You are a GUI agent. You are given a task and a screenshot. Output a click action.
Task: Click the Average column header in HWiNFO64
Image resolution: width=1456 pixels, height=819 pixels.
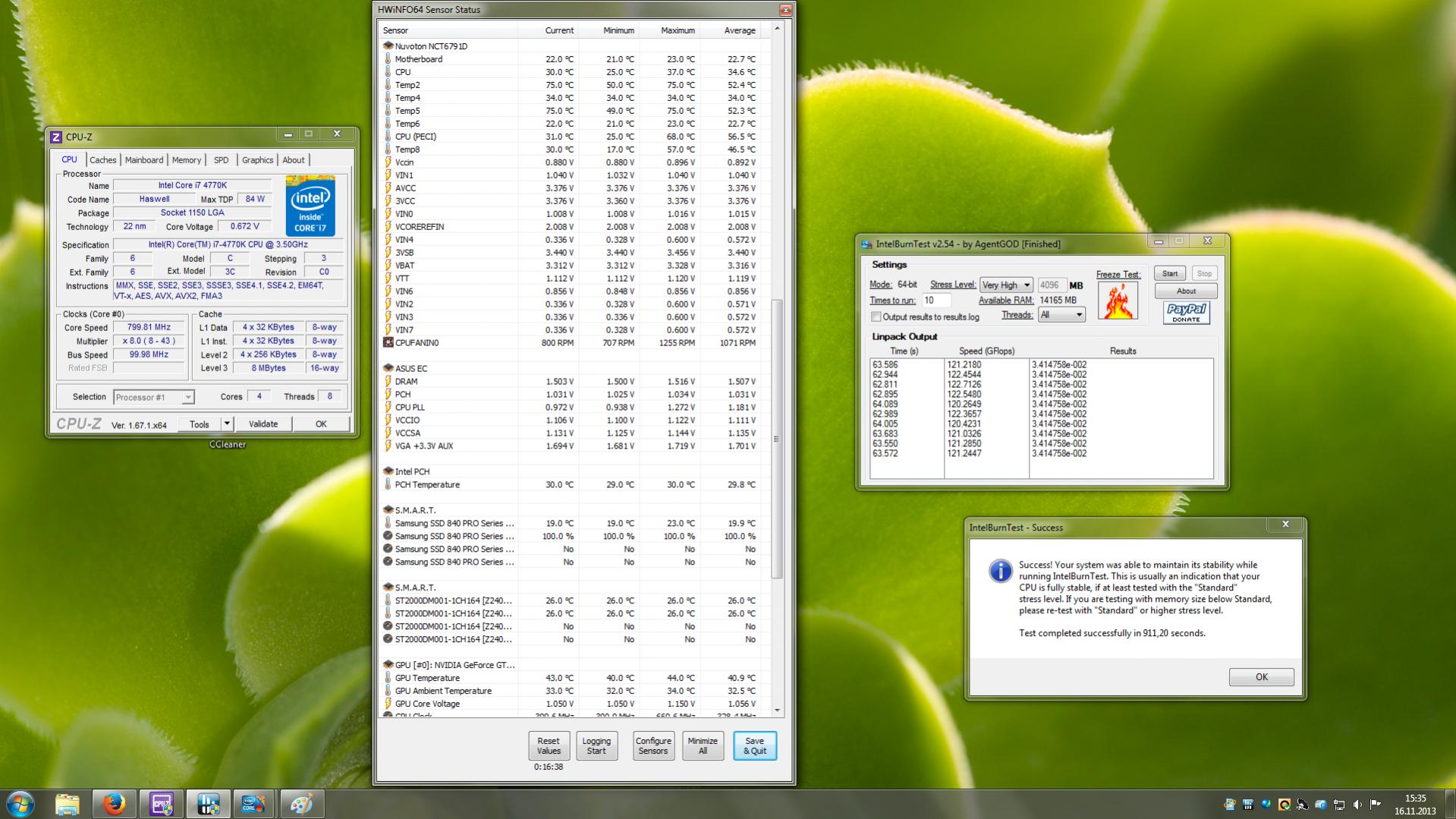click(x=729, y=30)
